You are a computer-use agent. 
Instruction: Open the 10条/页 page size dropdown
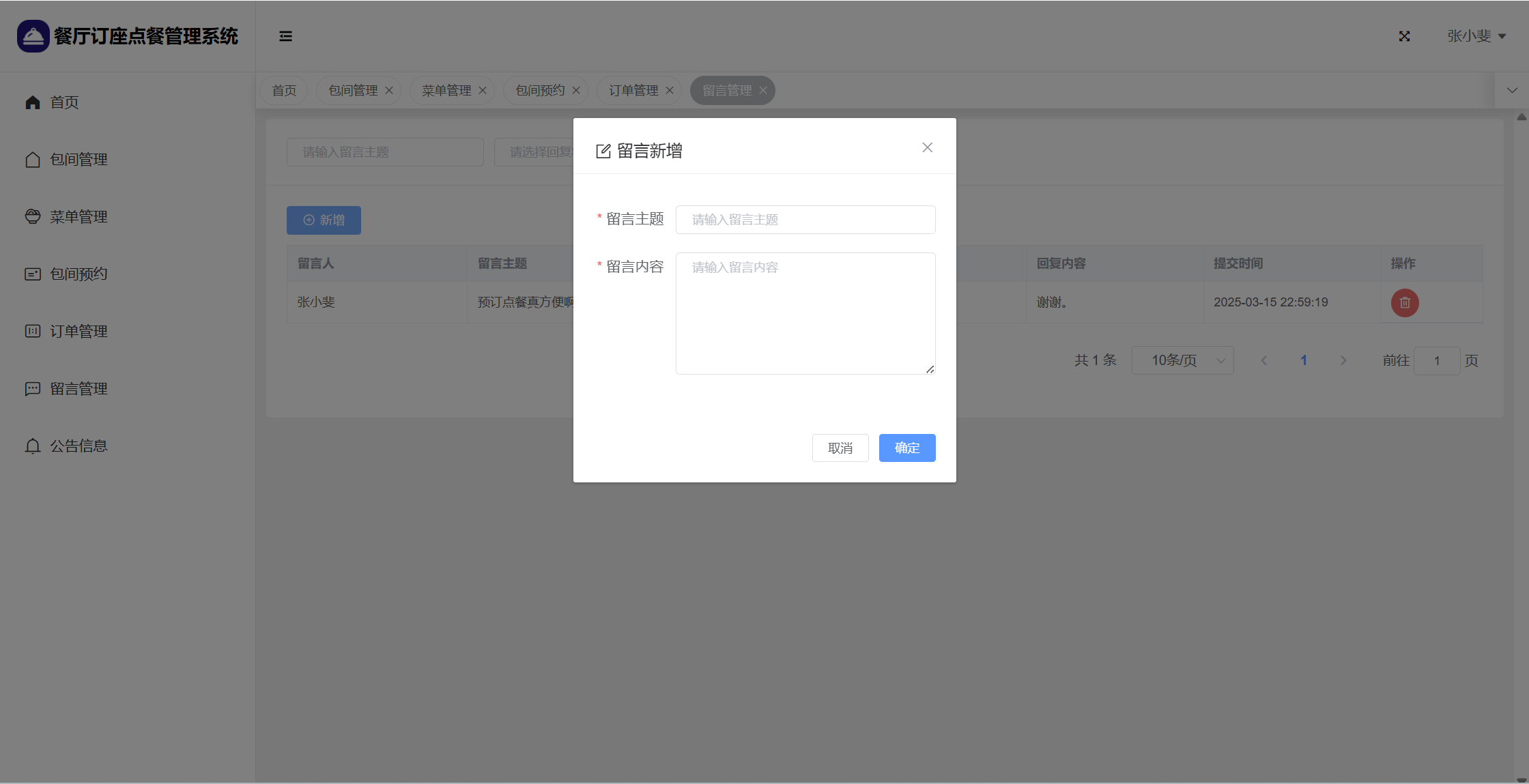point(1182,360)
